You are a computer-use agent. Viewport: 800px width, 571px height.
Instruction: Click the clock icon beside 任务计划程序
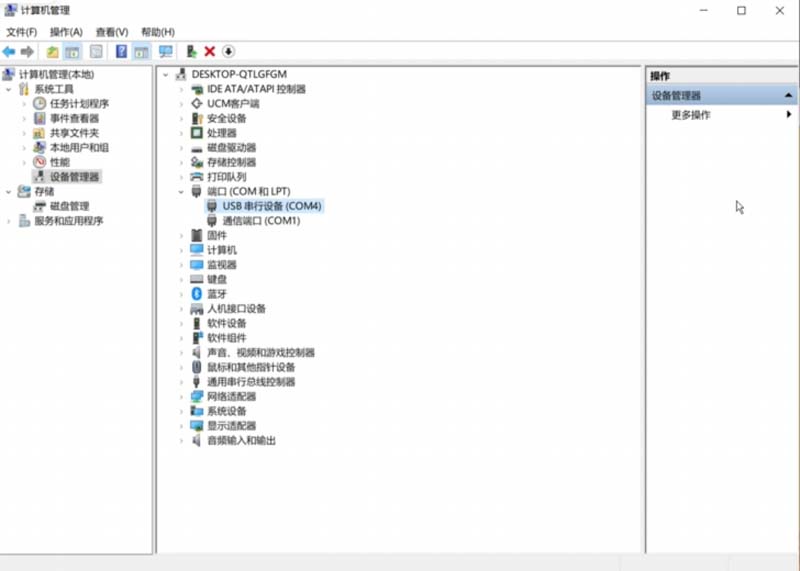(39, 104)
